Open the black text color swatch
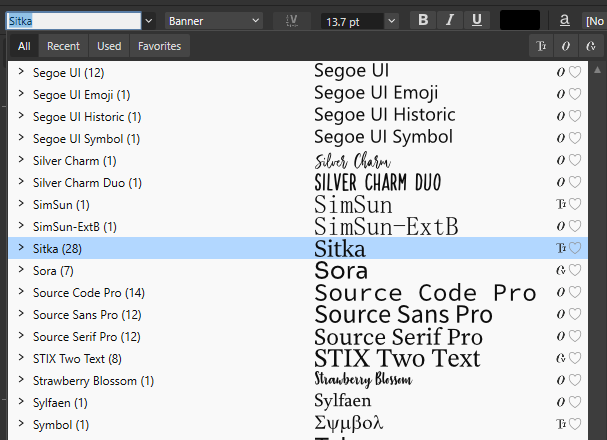607x440 pixels. (x=520, y=20)
